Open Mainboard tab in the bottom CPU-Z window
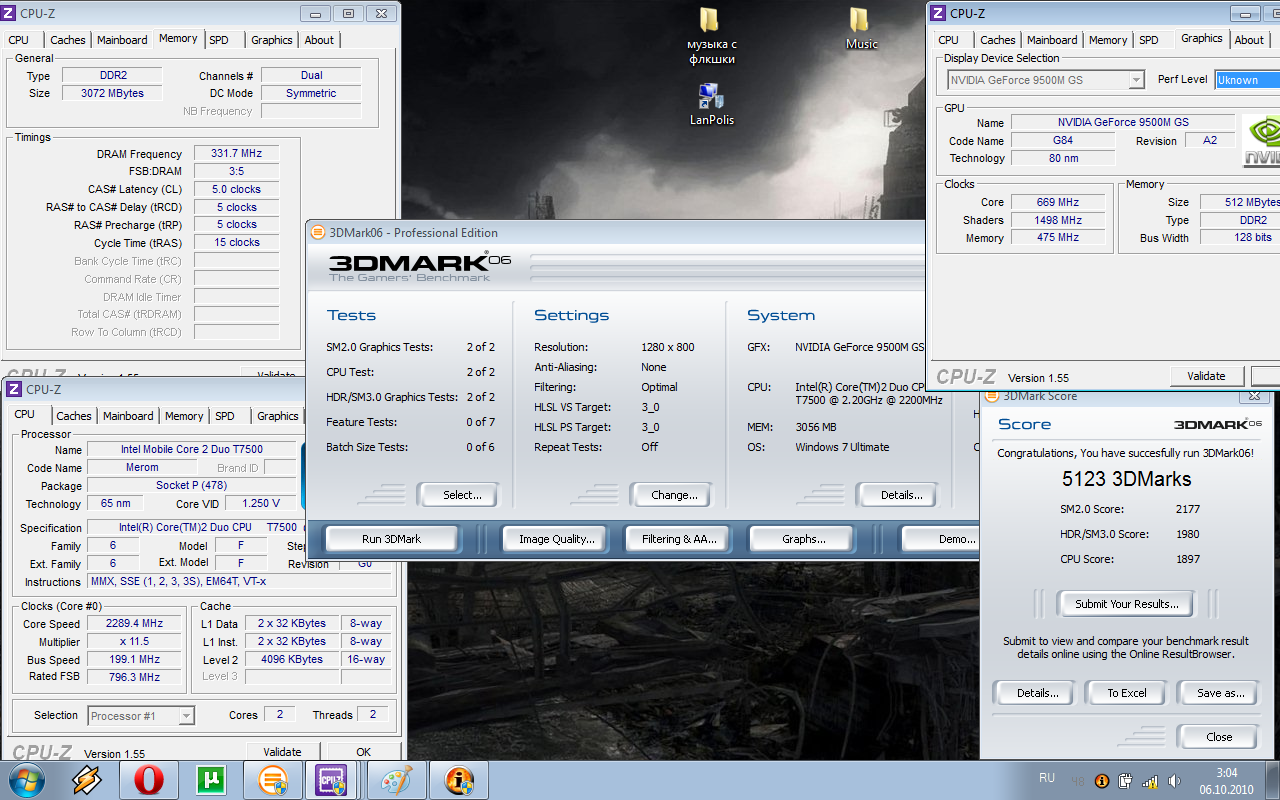This screenshot has height=800, width=1280. click(128, 416)
